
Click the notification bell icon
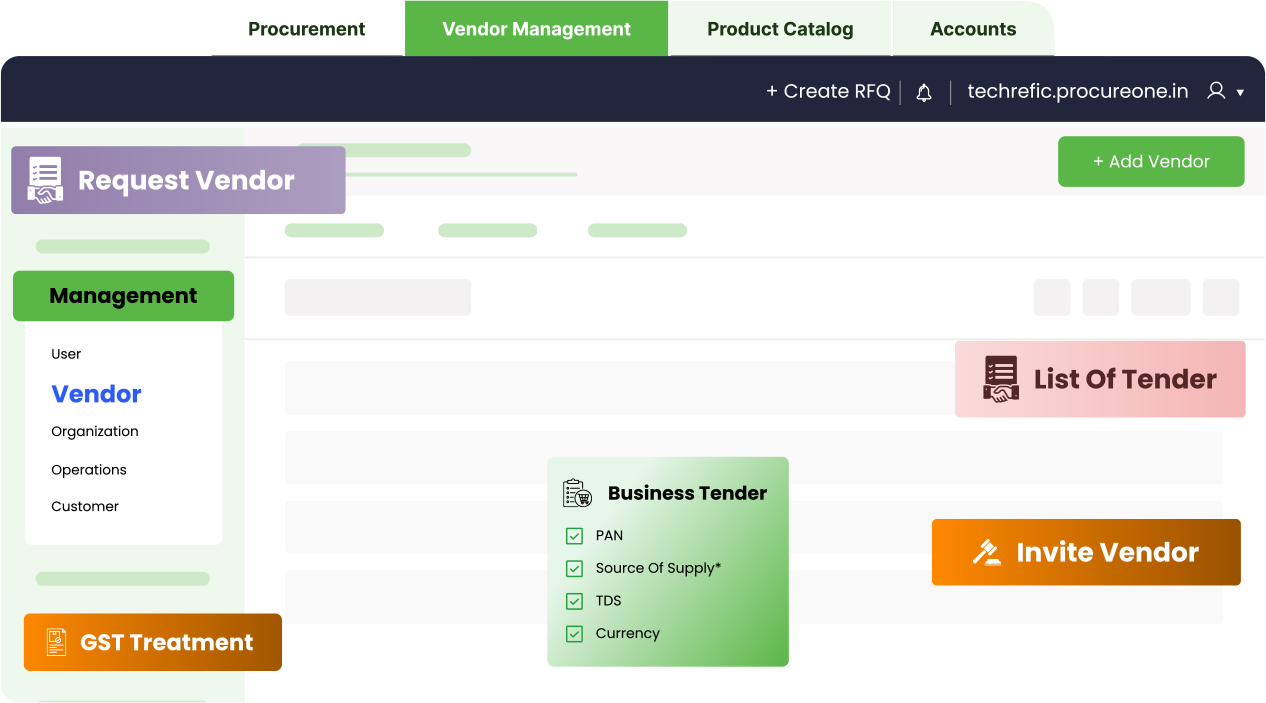pyautogui.click(x=924, y=92)
